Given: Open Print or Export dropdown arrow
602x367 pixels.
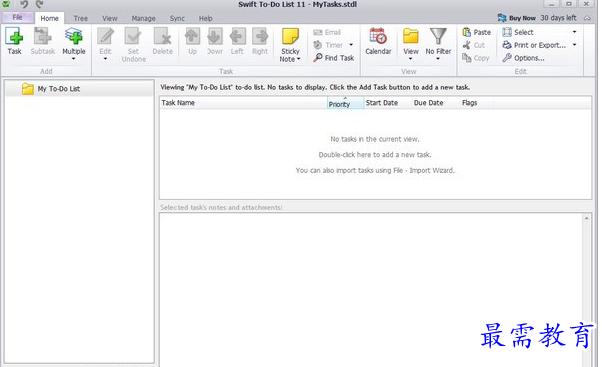Looking at the screenshot, I should pyautogui.click(x=574, y=45).
